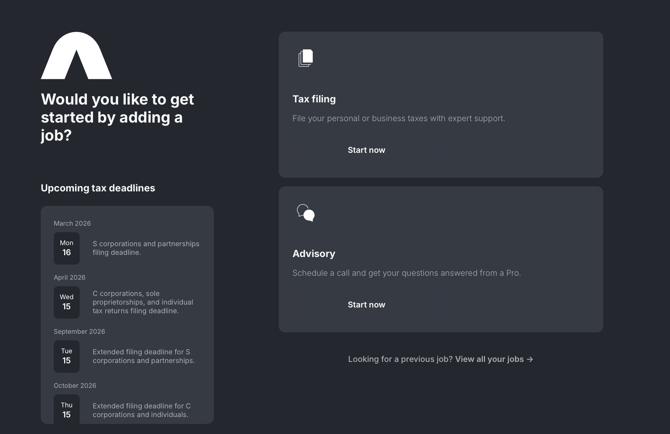Click the March 2026 month label

point(72,224)
